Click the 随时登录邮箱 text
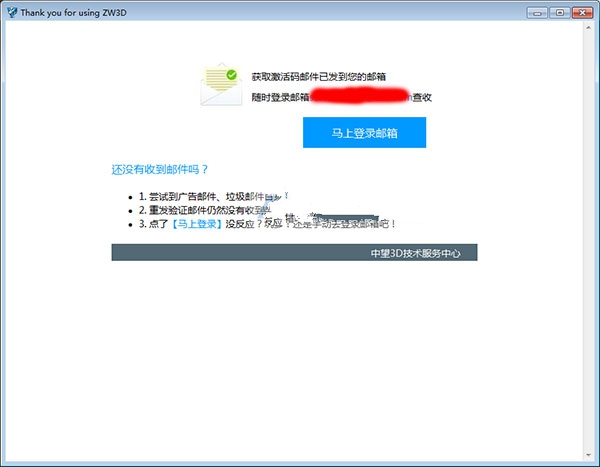 [280, 98]
